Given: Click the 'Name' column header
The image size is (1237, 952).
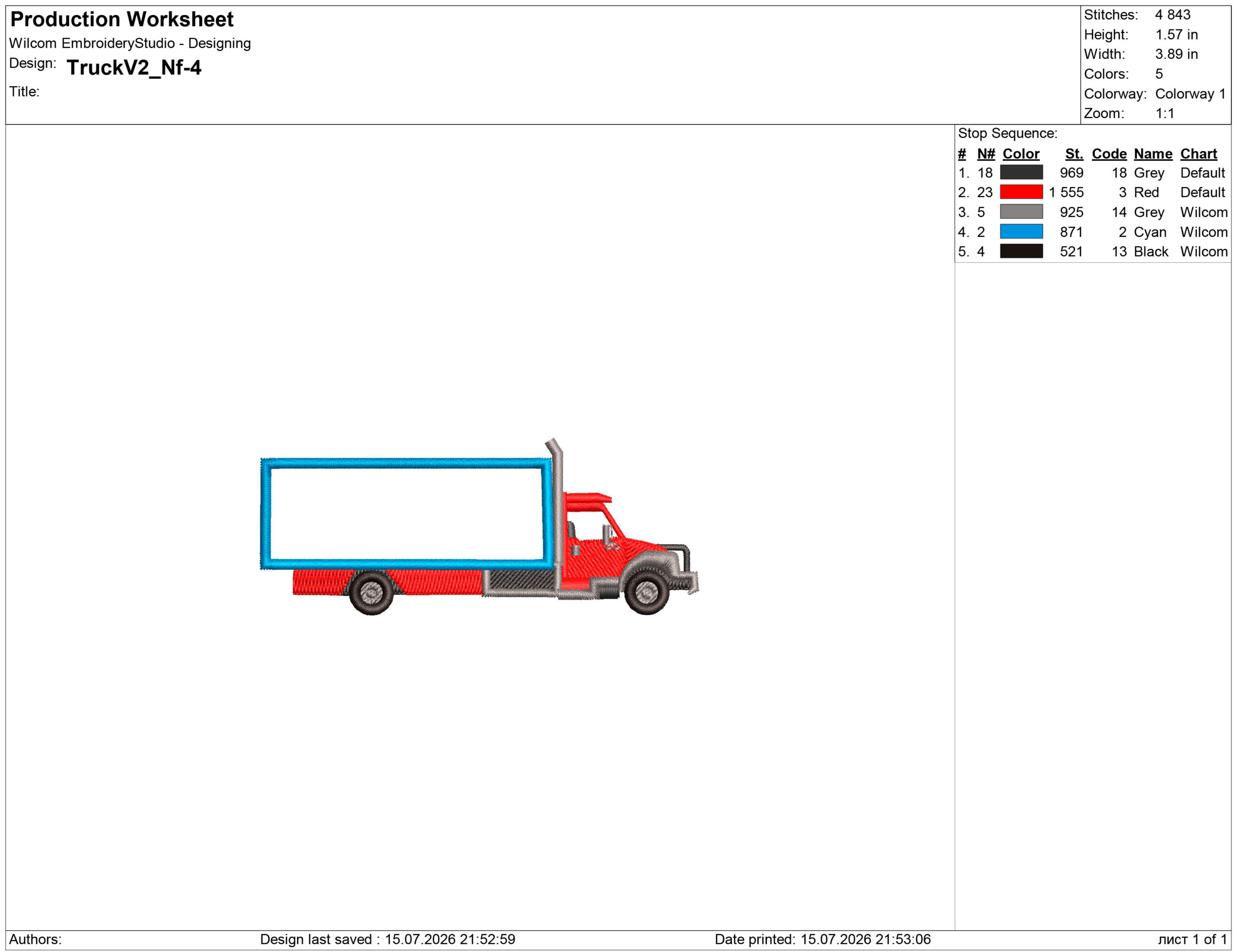Looking at the screenshot, I should coord(1153,154).
